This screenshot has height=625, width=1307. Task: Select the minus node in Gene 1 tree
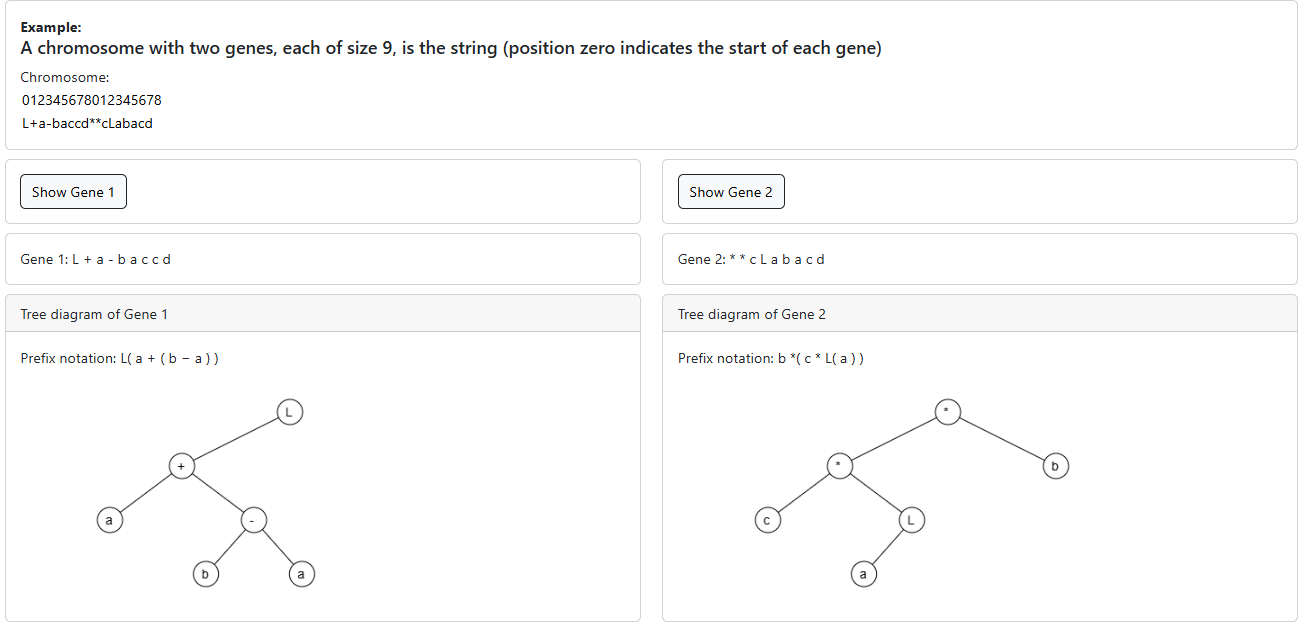pyautogui.click(x=253, y=520)
